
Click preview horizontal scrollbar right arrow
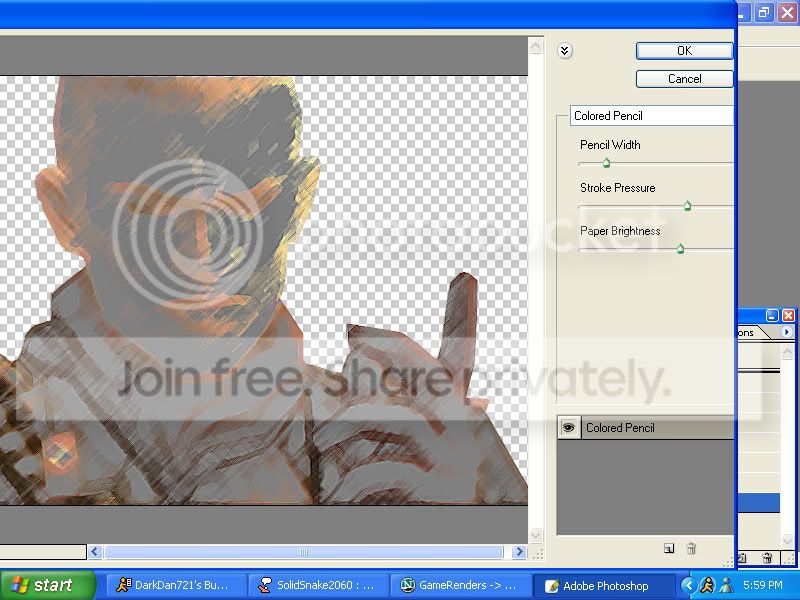click(519, 552)
